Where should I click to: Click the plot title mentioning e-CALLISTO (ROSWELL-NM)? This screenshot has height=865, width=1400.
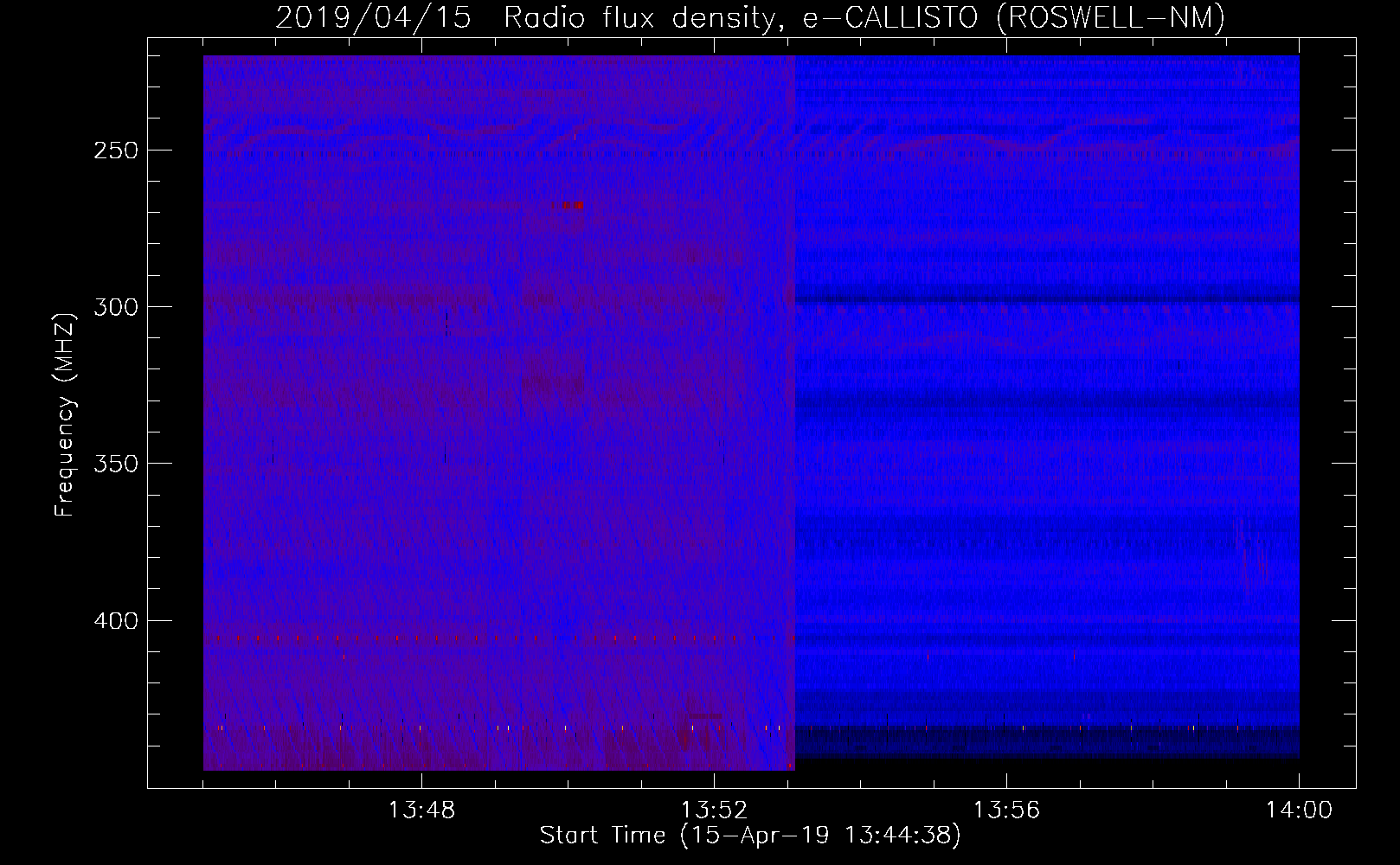pyautogui.click(x=750, y=17)
